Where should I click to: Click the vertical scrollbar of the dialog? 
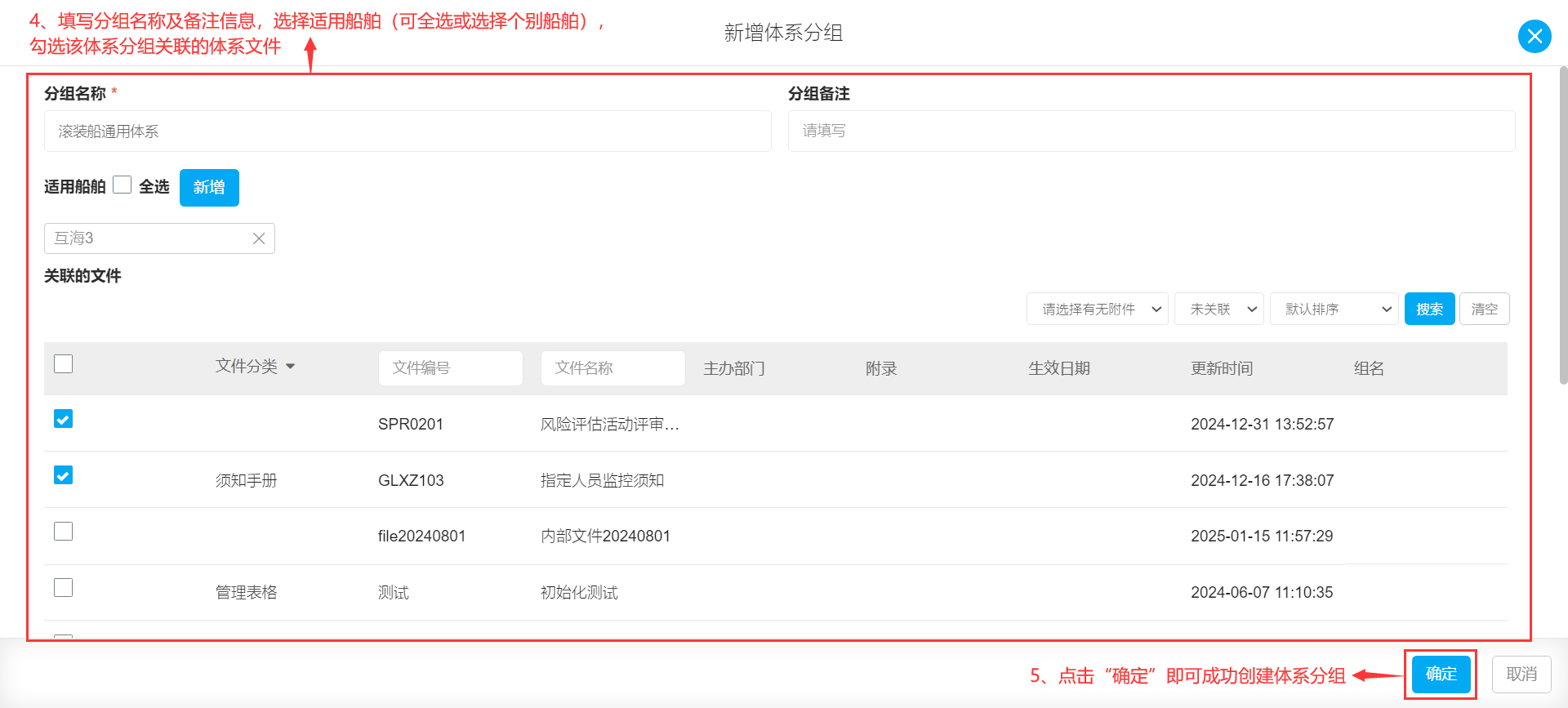pos(1563,225)
